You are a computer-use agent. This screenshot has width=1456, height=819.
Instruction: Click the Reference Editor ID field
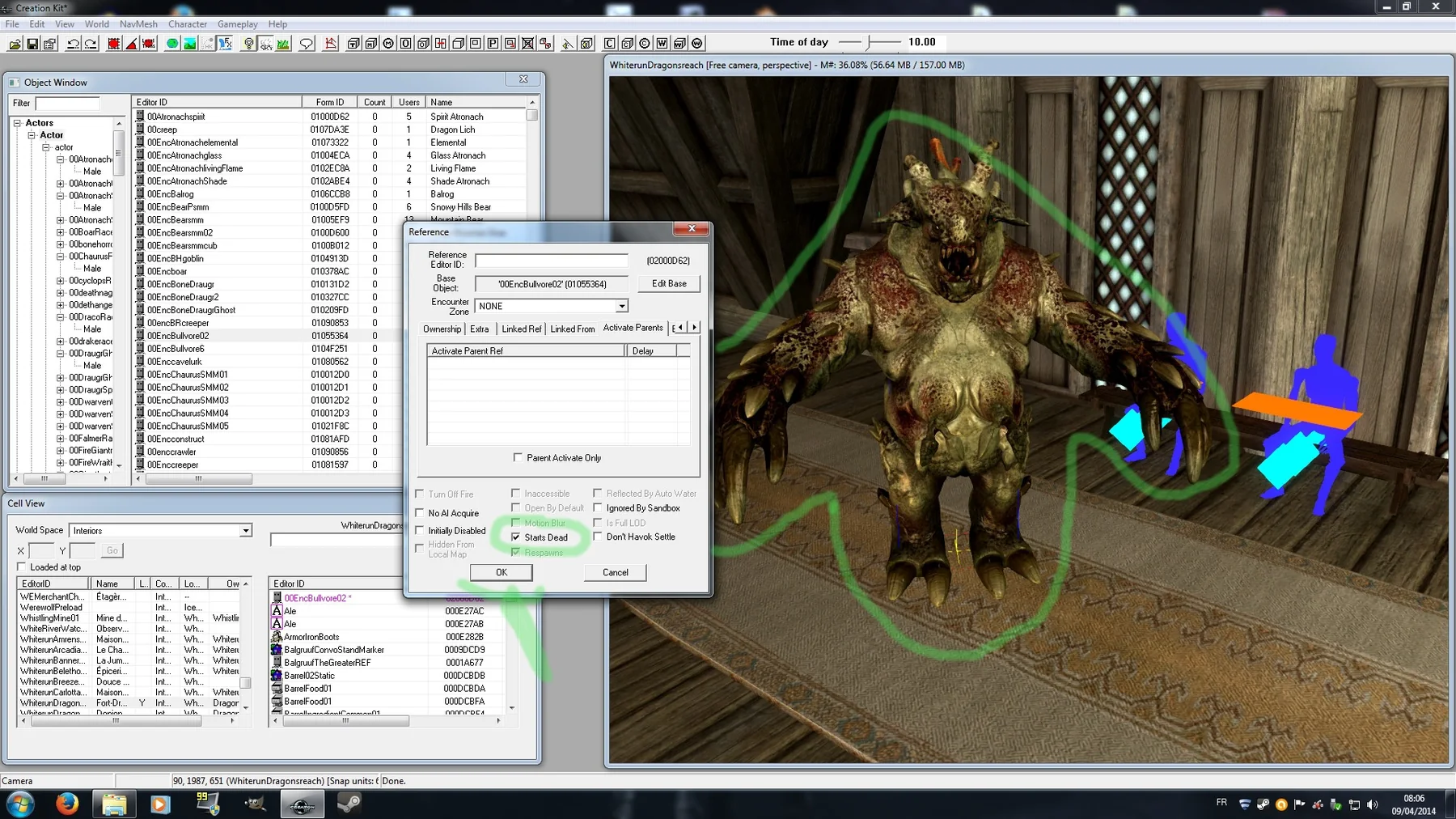coord(551,261)
